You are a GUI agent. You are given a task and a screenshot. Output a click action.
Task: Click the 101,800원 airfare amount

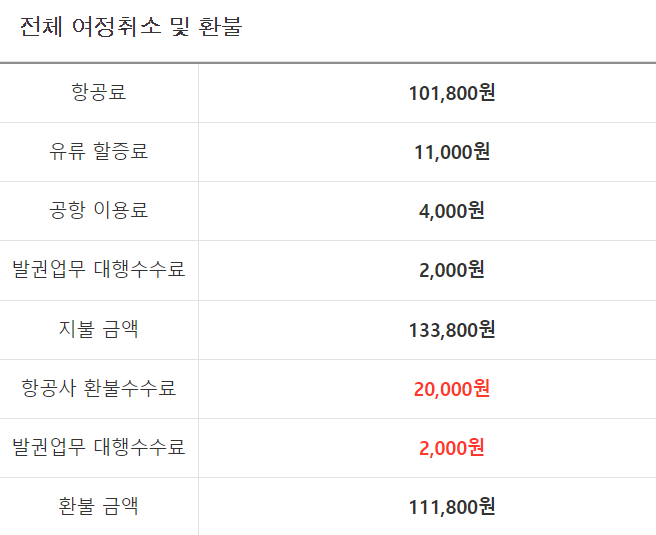452,93
